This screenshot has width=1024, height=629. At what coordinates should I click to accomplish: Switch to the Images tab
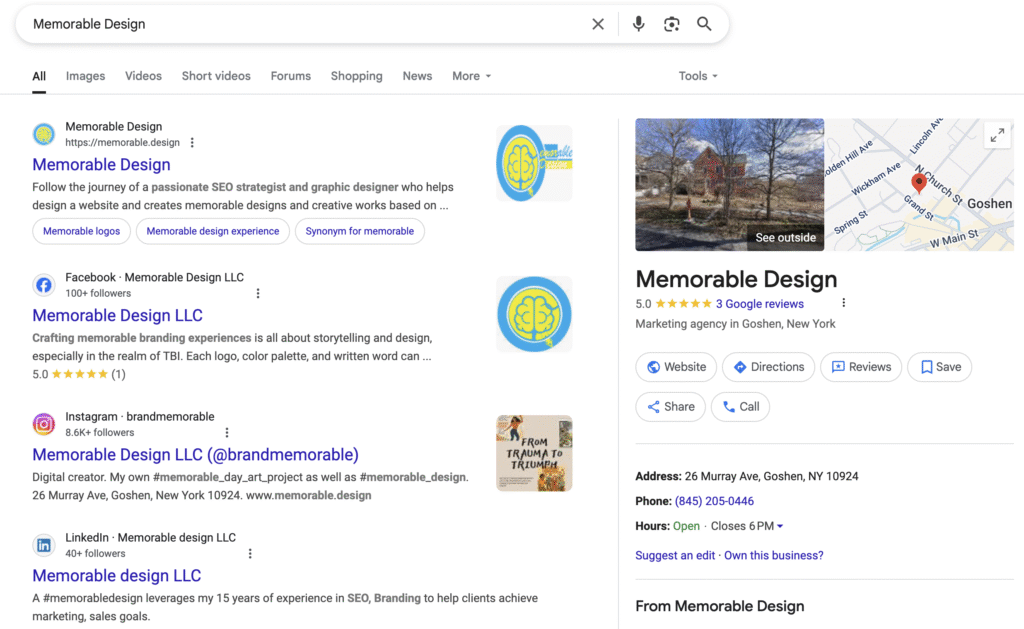85,75
